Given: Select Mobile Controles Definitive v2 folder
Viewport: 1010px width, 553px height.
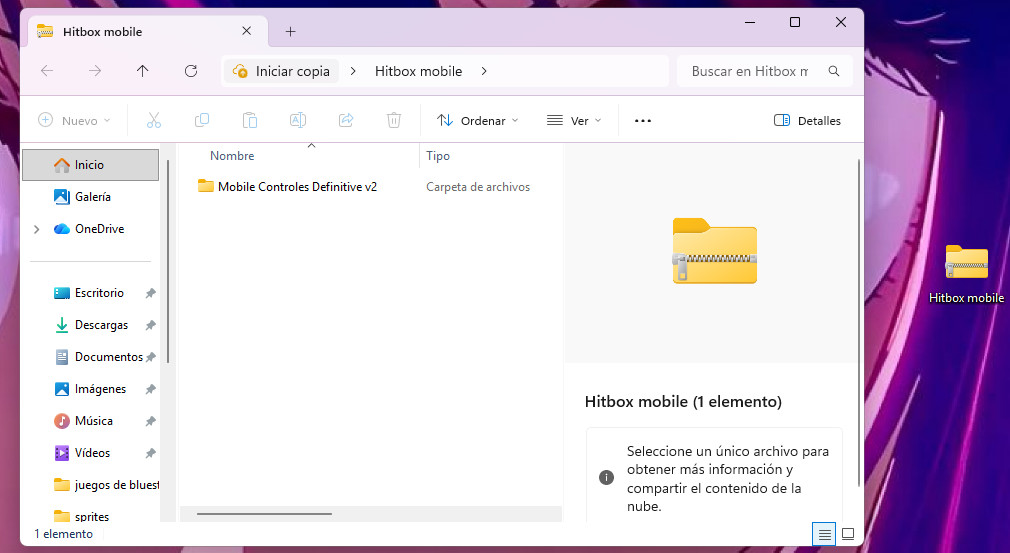Looking at the screenshot, I should [x=287, y=187].
